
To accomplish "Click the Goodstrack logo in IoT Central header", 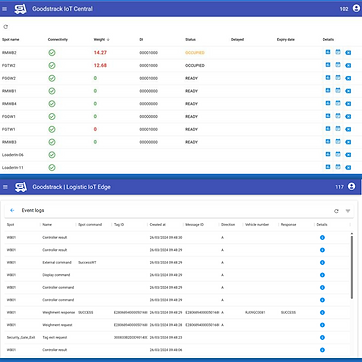I will [x=20, y=9].
